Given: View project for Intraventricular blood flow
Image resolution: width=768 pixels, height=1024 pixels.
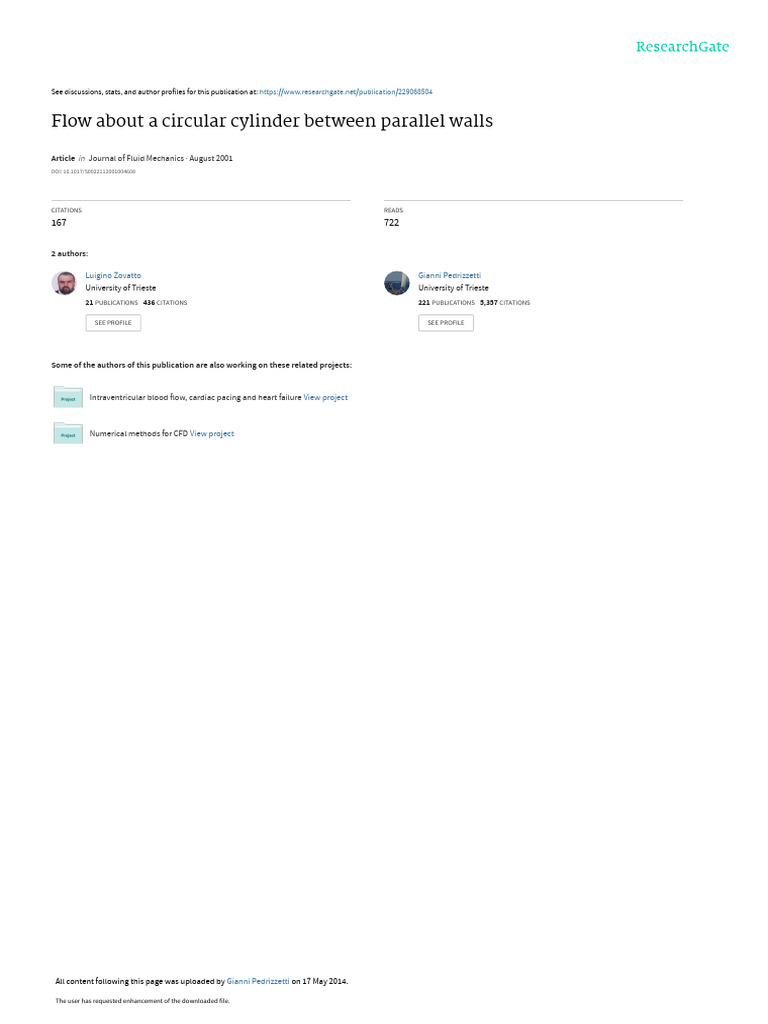Looking at the screenshot, I should [x=325, y=397].
